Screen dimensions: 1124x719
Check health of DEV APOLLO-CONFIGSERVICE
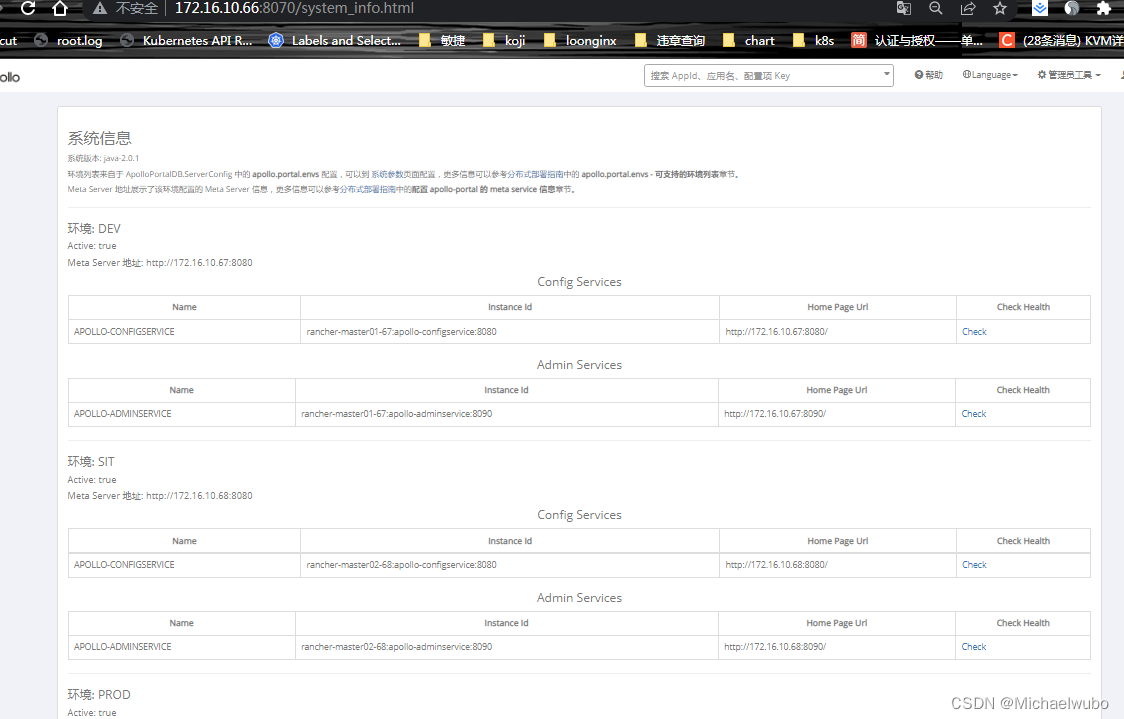click(x=974, y=332)
